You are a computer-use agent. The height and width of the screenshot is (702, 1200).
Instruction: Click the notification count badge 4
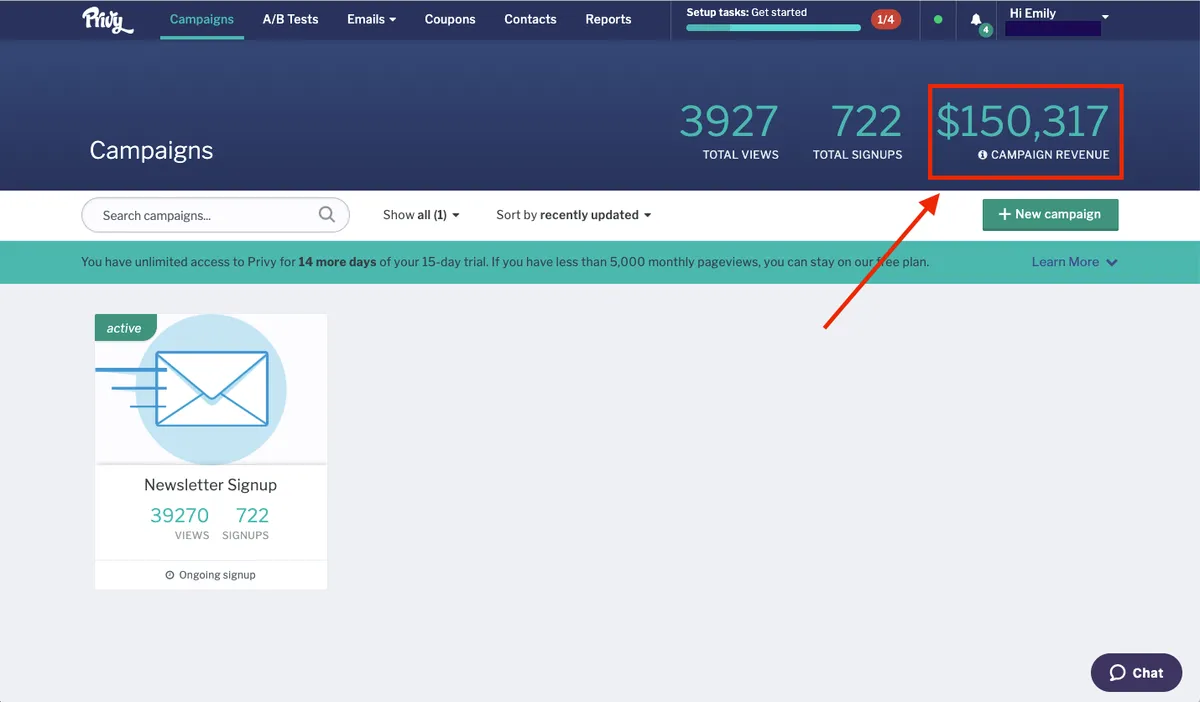[x=986, y=30]
